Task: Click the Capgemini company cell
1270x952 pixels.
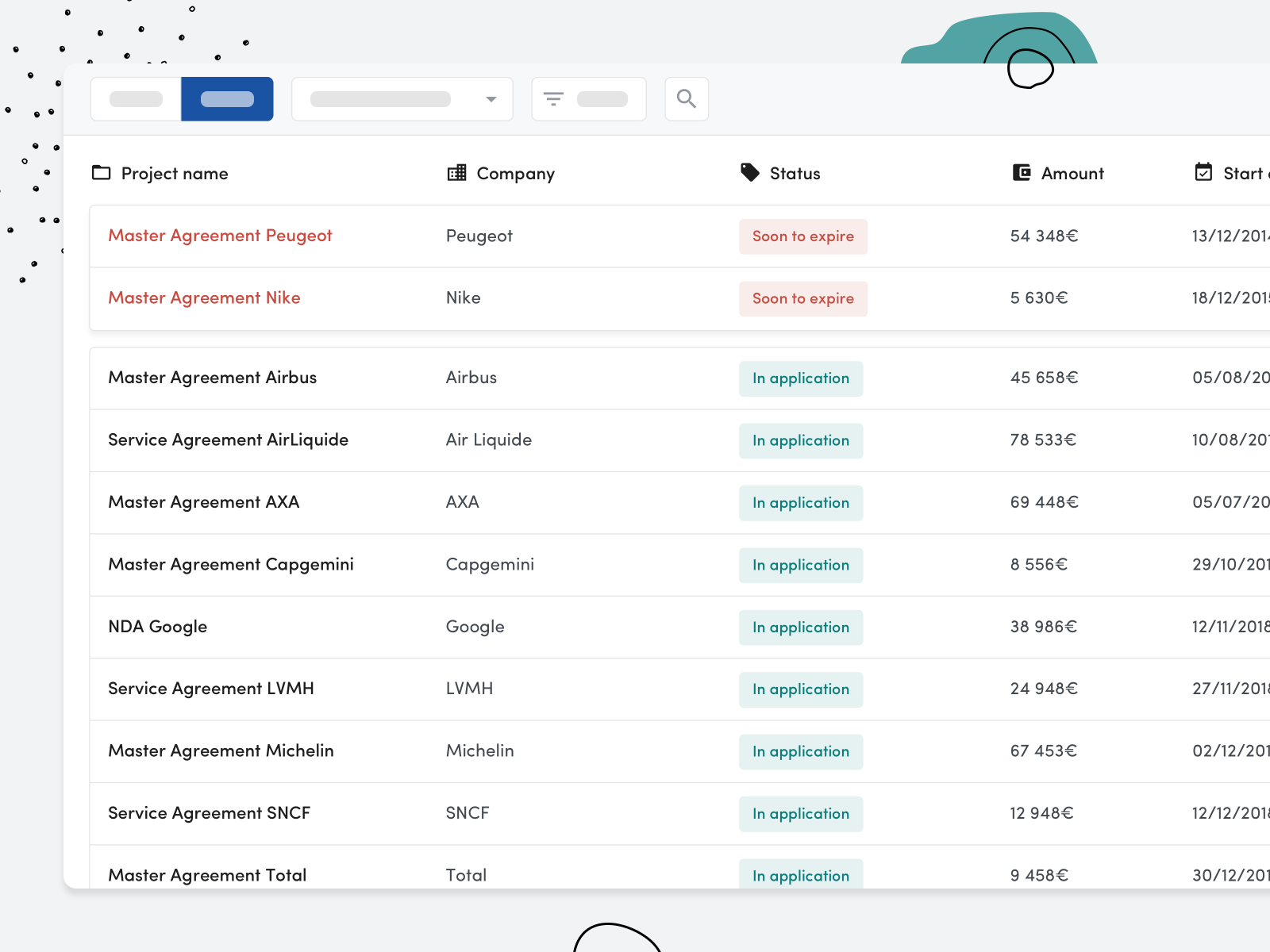Action: [490, 565]
